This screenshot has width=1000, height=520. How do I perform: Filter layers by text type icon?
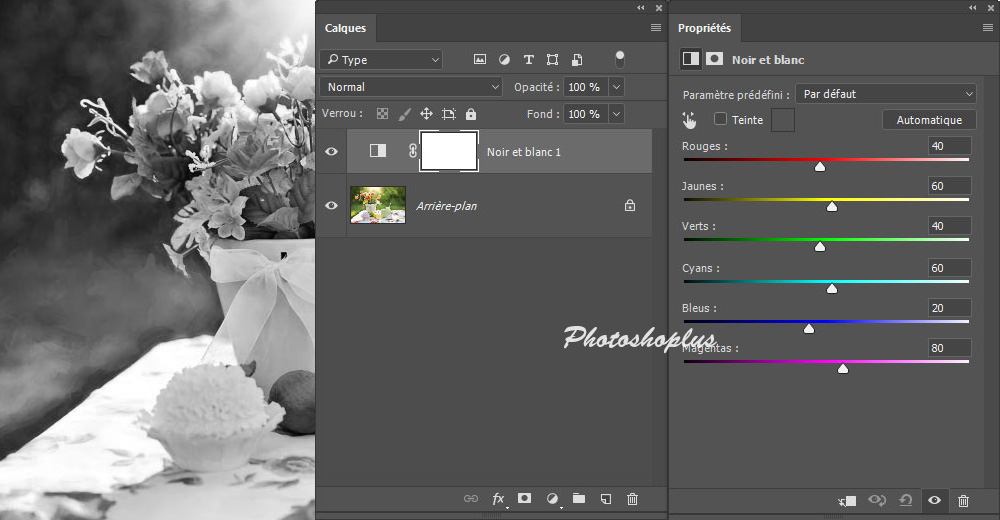click(x=528, y=60)
